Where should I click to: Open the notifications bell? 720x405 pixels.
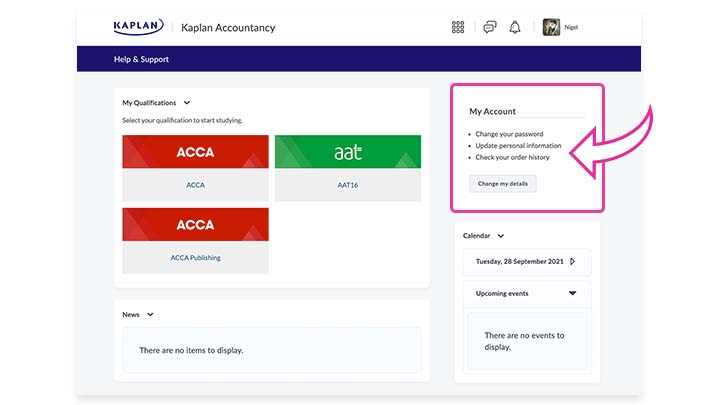pos(515,27)
